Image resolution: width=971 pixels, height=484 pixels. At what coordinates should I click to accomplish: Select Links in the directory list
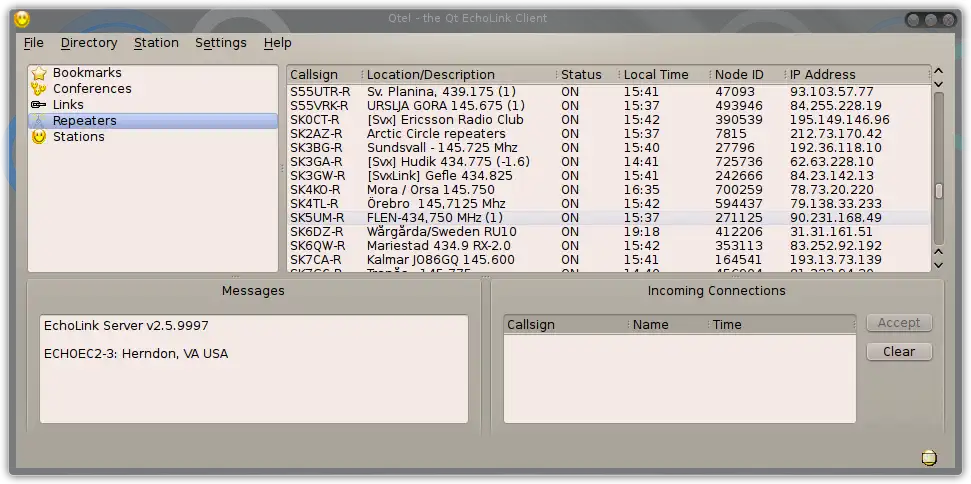coord(153,105)
